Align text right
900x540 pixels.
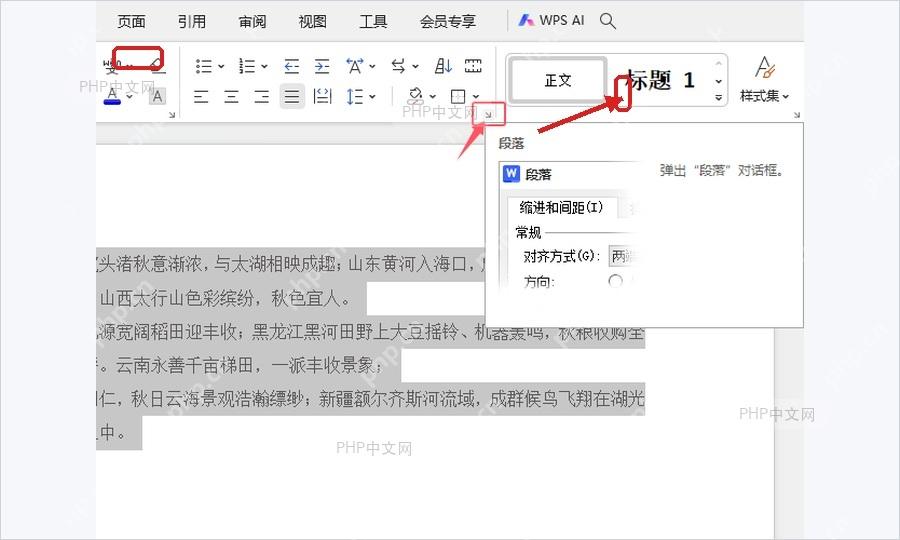[262, 96]
